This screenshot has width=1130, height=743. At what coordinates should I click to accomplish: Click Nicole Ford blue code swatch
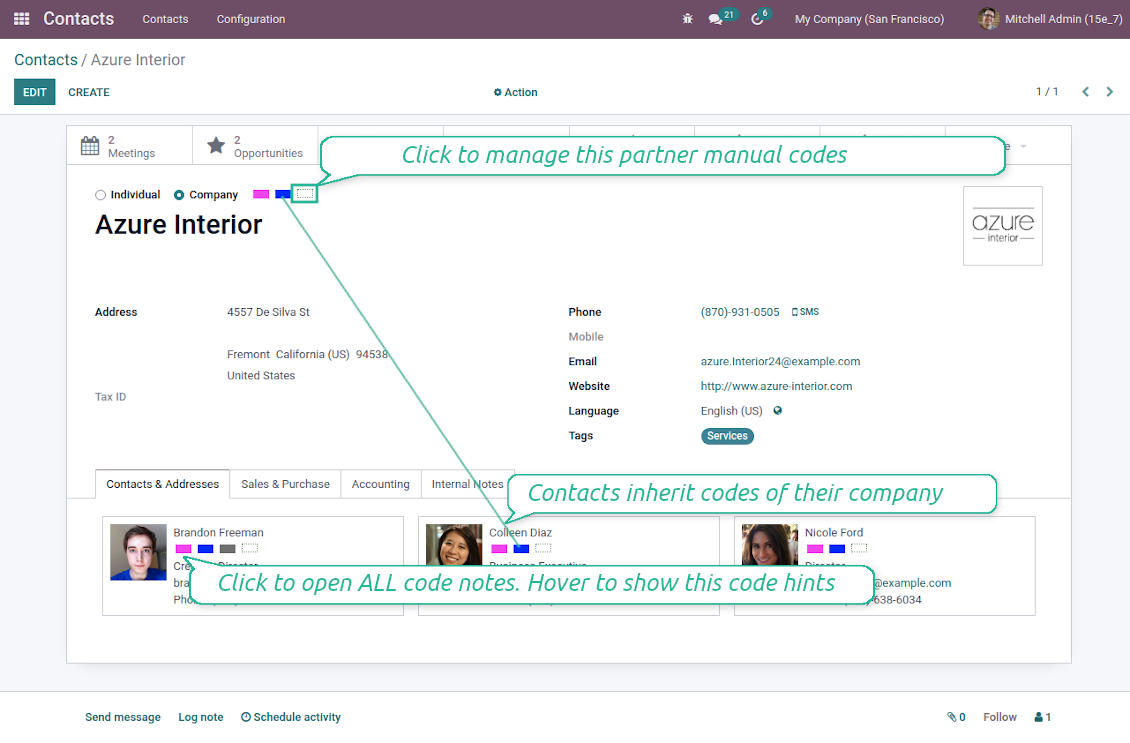tap(837, 549)
